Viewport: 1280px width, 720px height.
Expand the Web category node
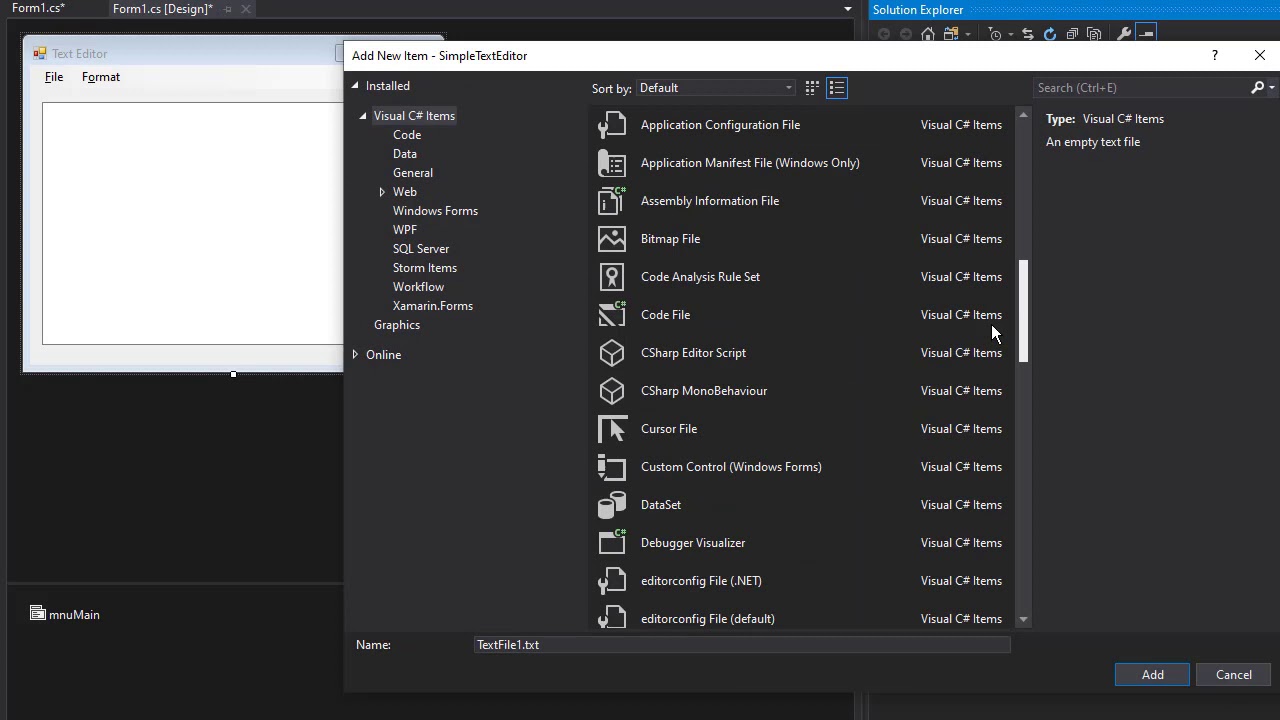click(x=382, y=192)
